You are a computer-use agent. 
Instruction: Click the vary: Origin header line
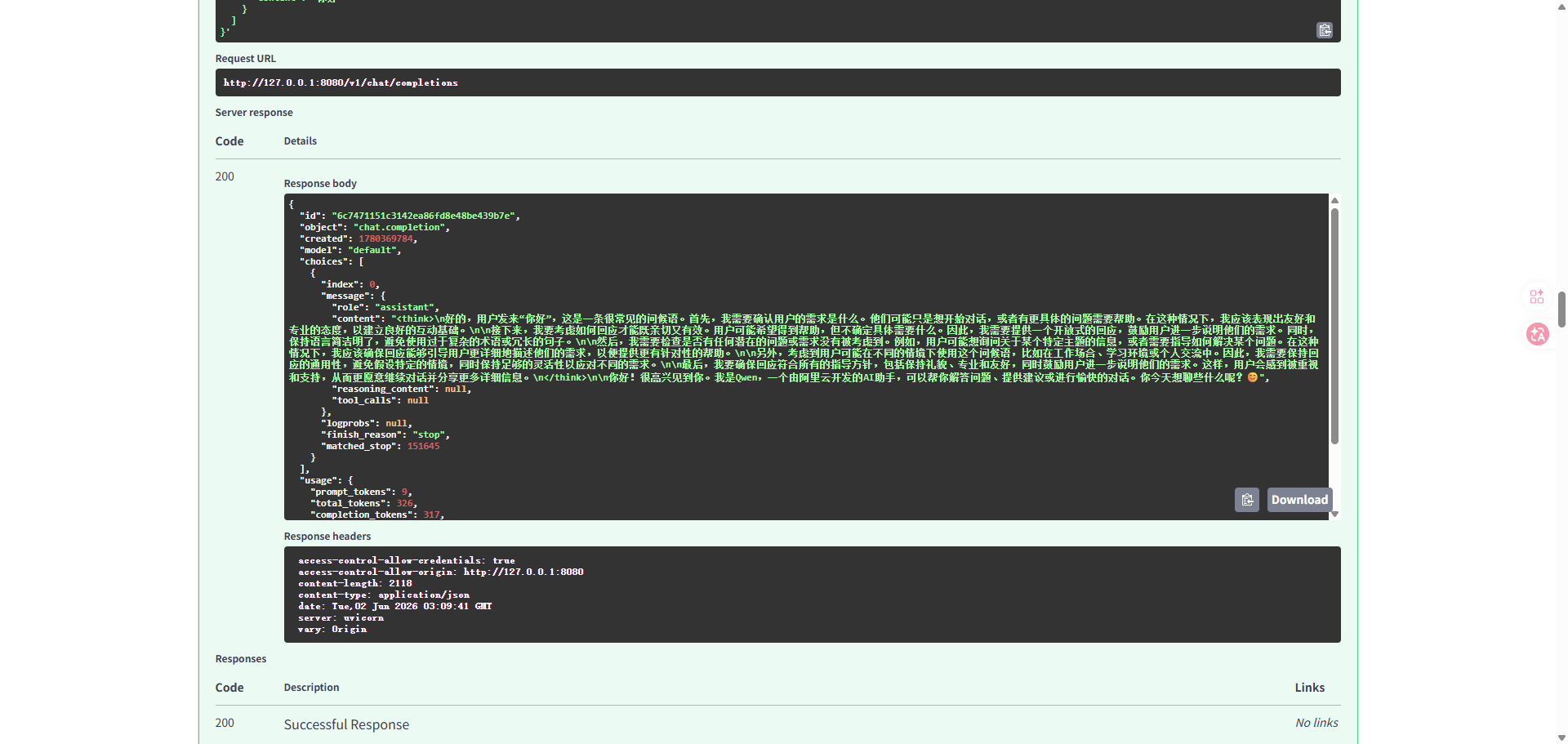(x=332, y=629)
